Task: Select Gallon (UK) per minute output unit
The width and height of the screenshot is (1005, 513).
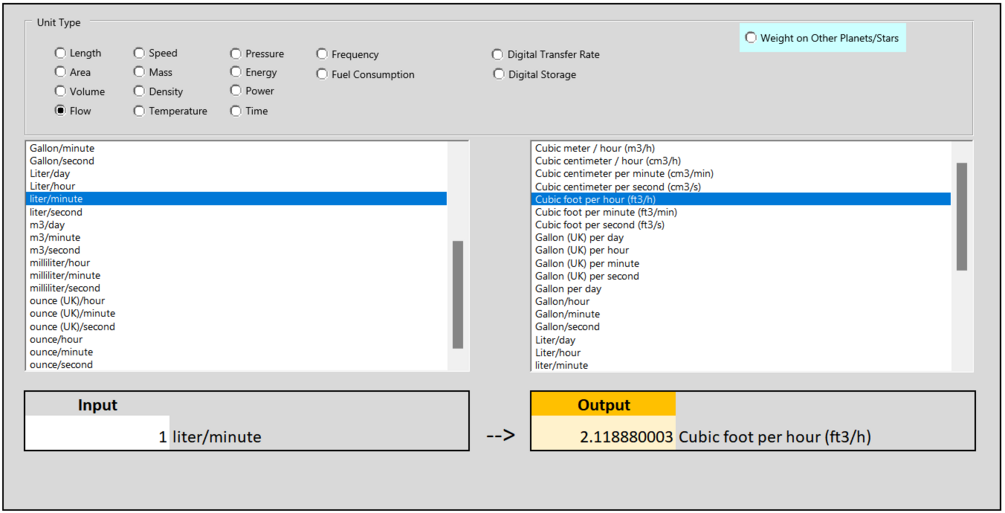Action: 741,263
